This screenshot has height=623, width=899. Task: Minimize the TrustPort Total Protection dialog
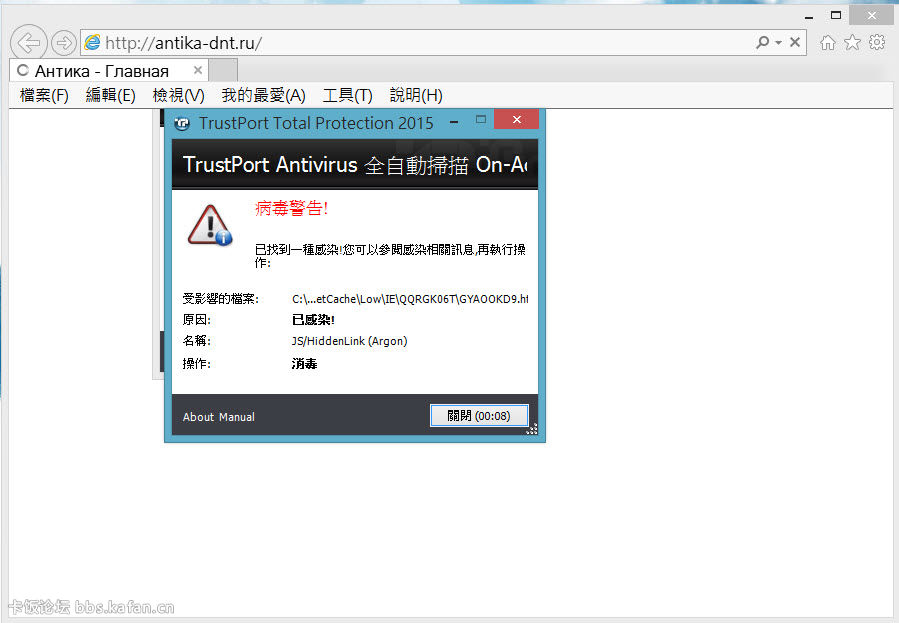coord(454,122)
